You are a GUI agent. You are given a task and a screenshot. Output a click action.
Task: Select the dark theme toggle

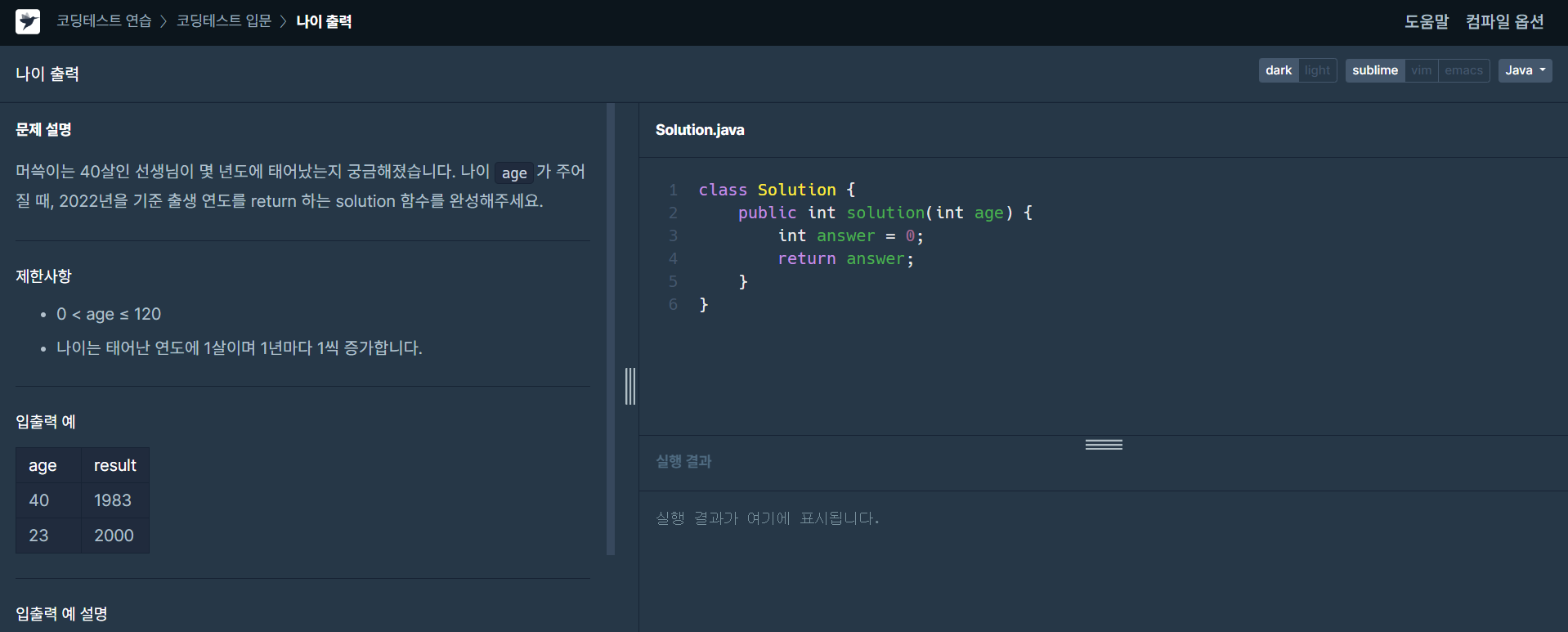[x=1279, y=70]
